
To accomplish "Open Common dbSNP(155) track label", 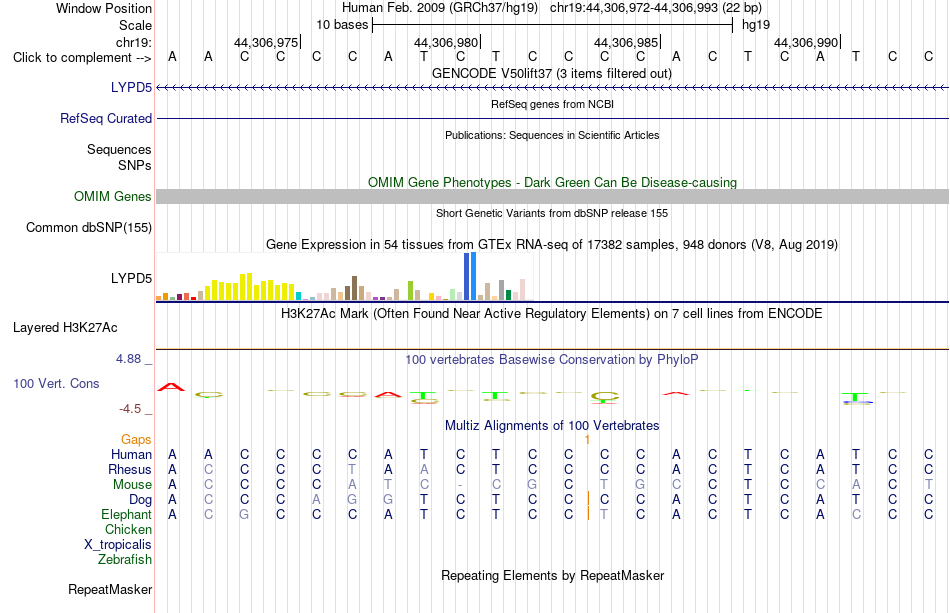I will click(89, 227).
